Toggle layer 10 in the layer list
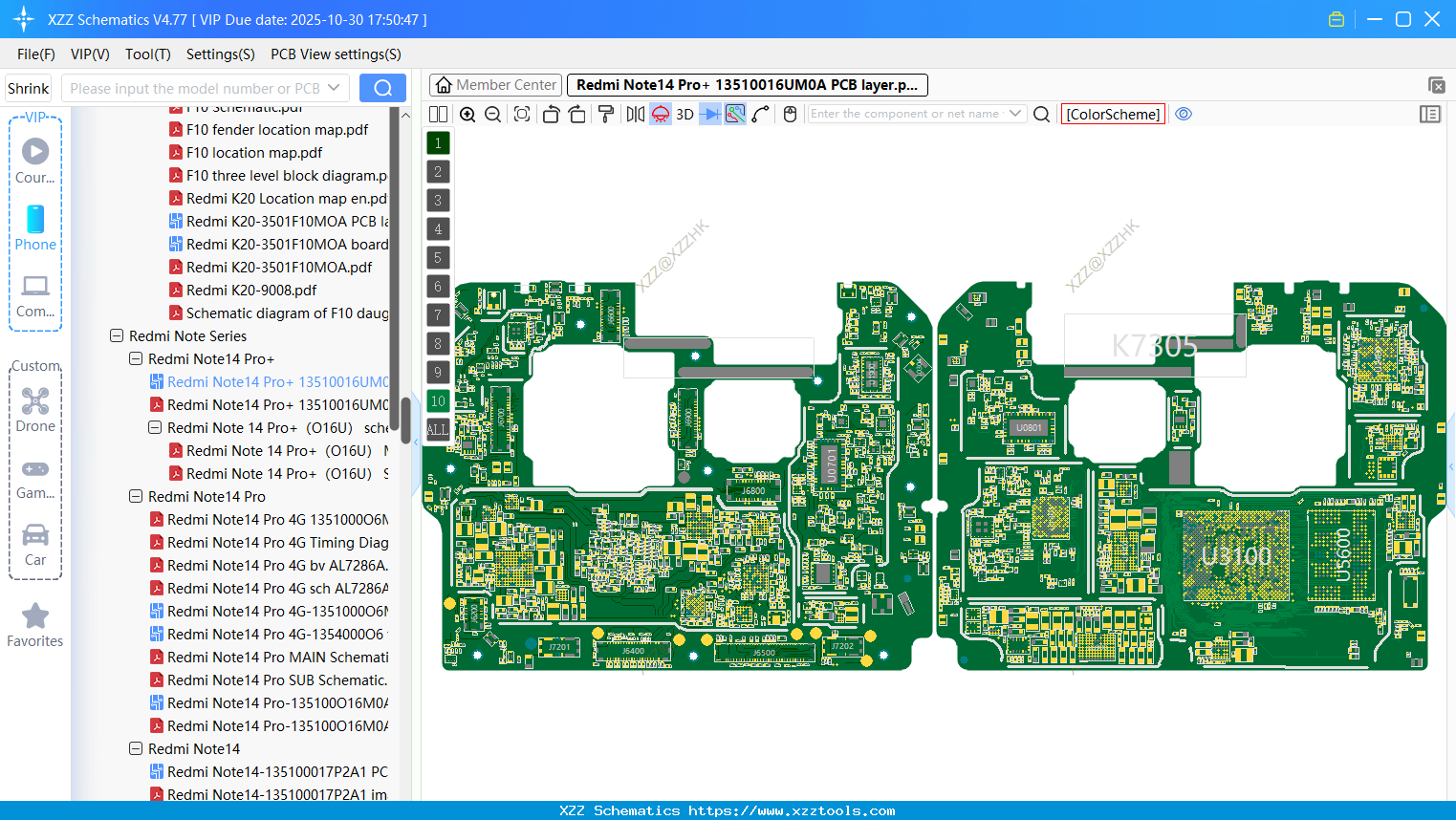 pyautogui.click(x=437, y=400)
